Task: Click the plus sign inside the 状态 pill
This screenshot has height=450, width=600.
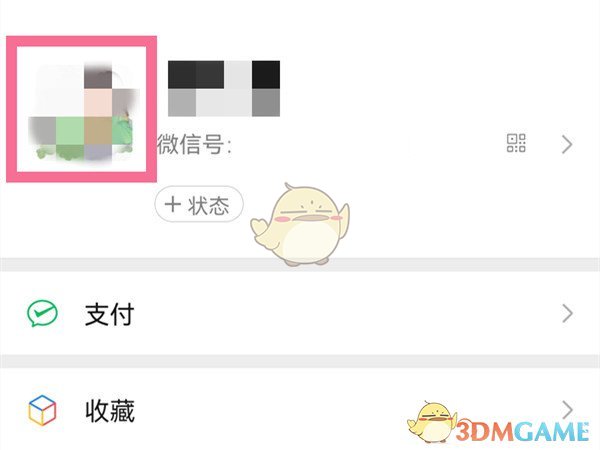Action: (173, 204)
